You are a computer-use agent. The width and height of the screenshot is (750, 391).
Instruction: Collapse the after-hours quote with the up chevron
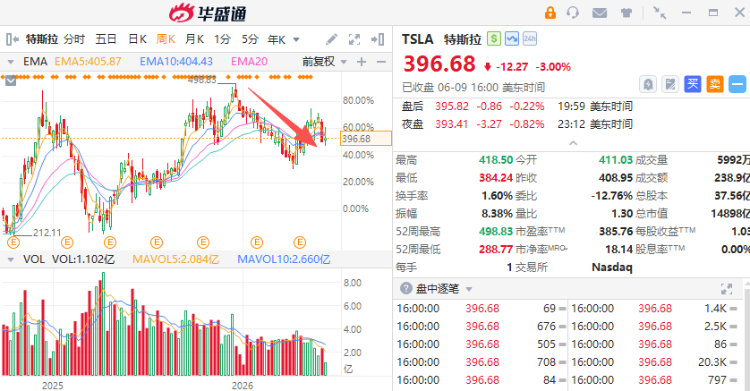(x=573, y=143)
